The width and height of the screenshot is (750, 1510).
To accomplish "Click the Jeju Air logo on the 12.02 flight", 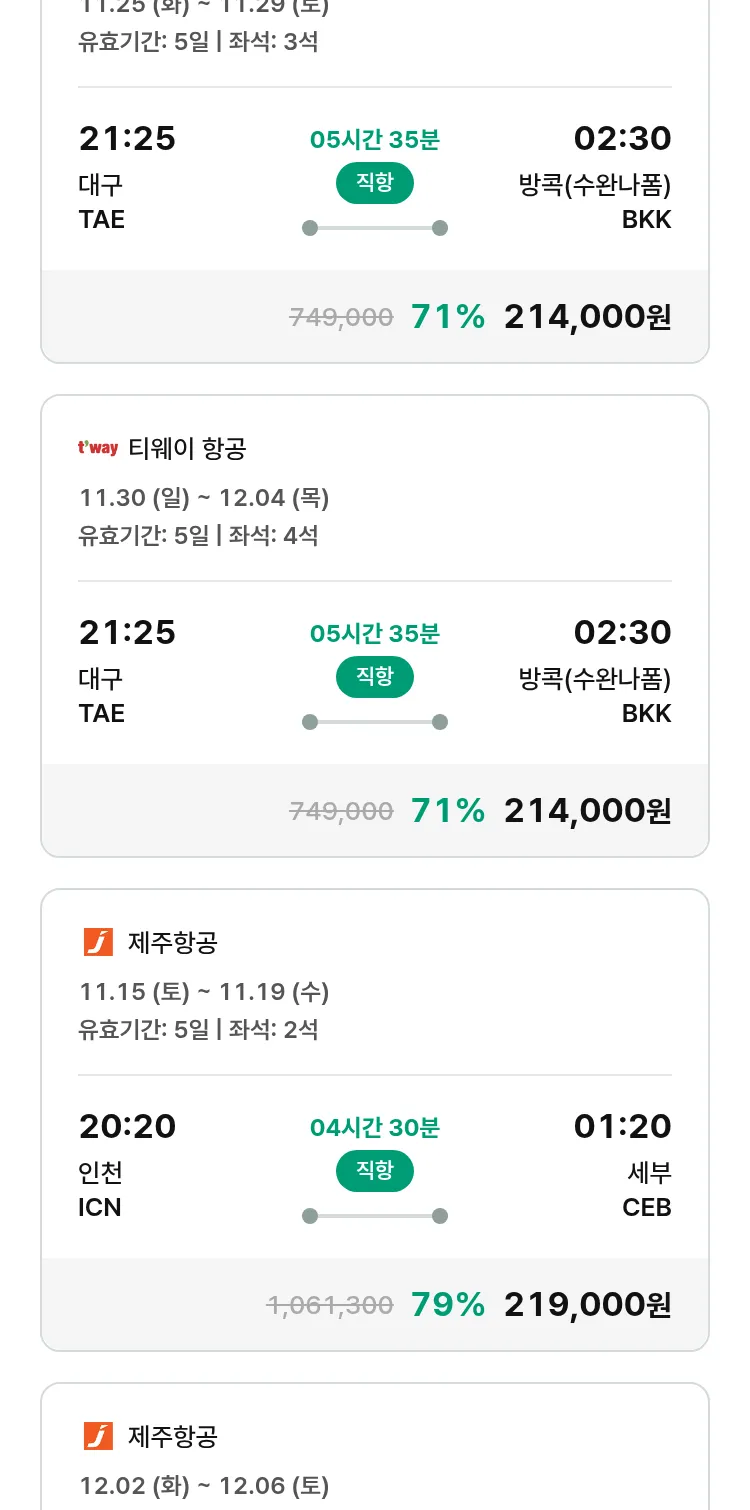I will pyautogui.click(x=98, y=1436).
